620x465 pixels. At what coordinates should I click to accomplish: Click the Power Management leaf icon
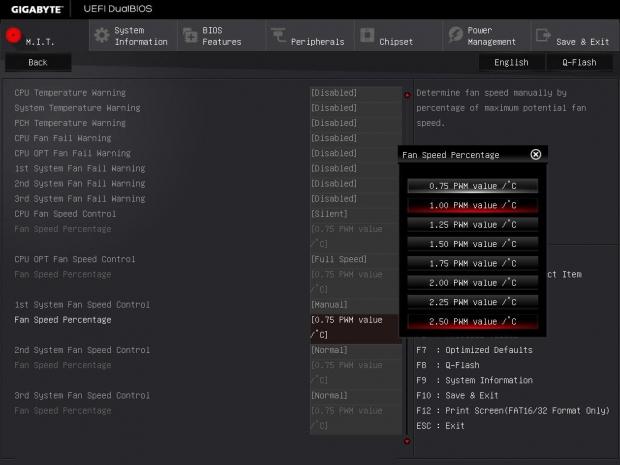456,35
